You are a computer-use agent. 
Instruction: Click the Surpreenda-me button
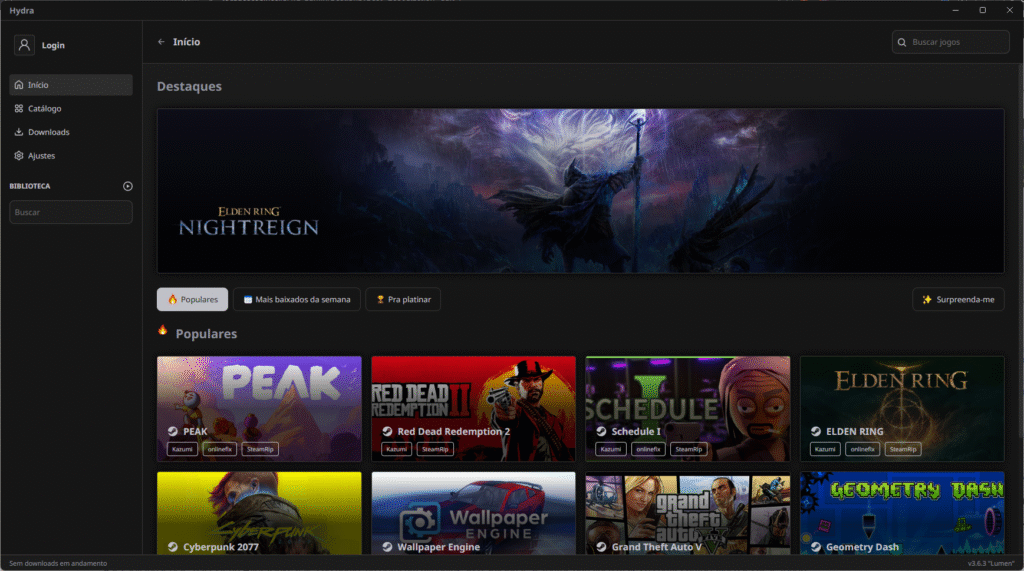pos(958,299)
